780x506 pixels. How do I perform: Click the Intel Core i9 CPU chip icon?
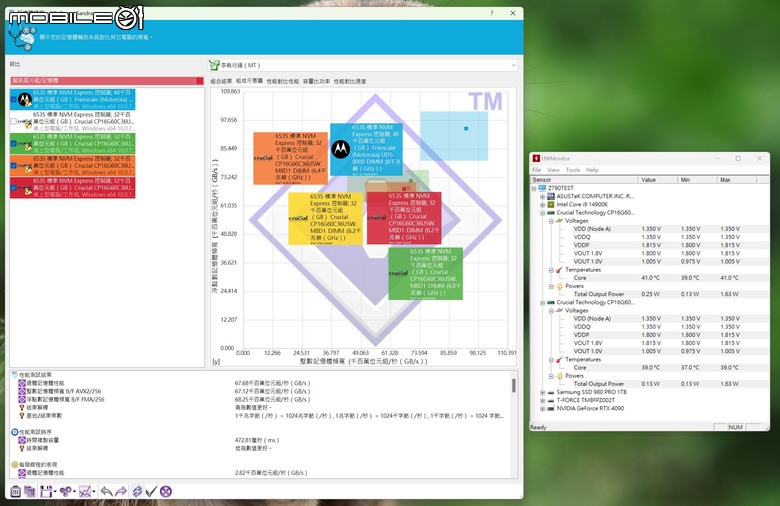pos(551,204)
